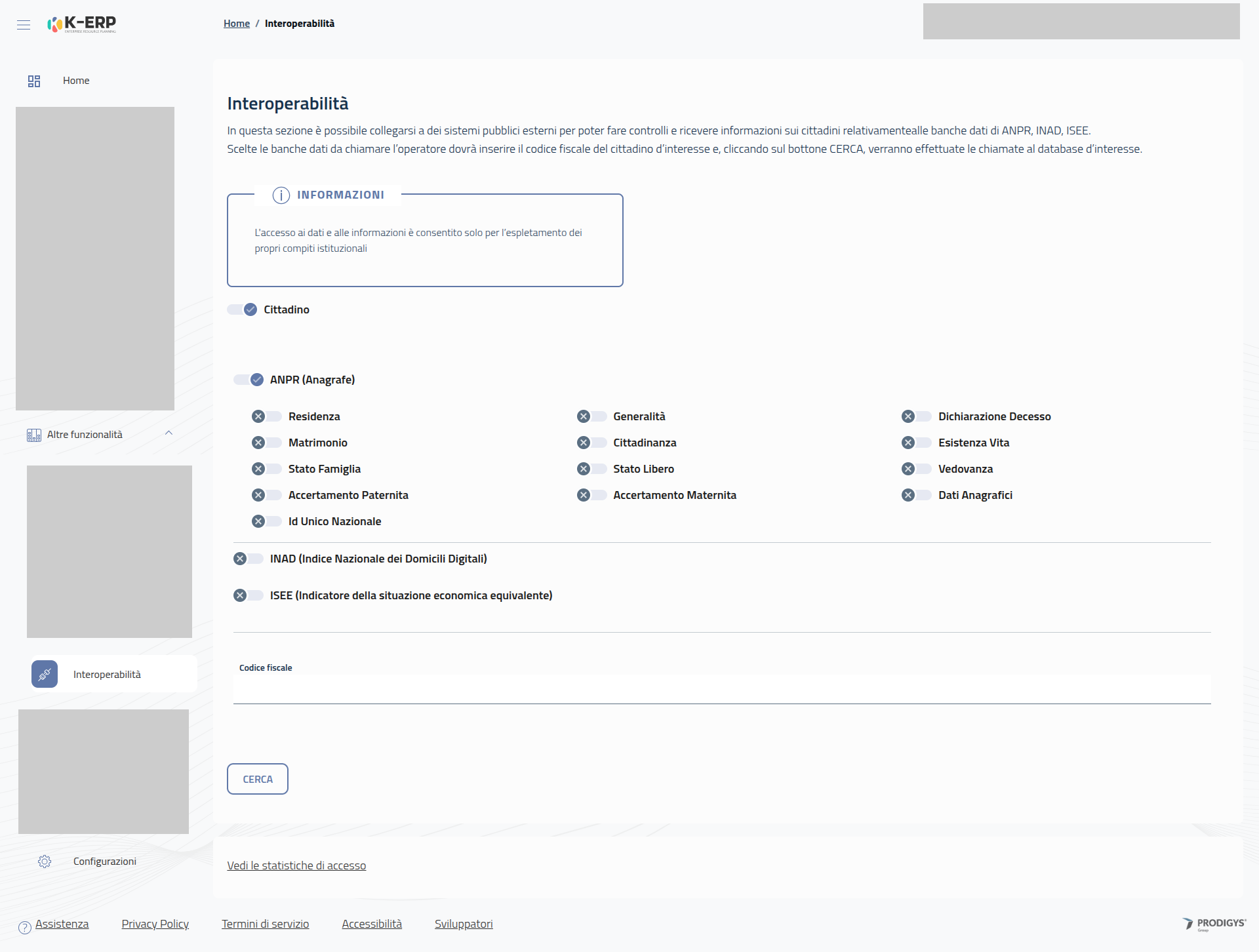Enable the ISEE toggle switch
The height and width of the screenshot is (952, 1259).
pos(248,595)
